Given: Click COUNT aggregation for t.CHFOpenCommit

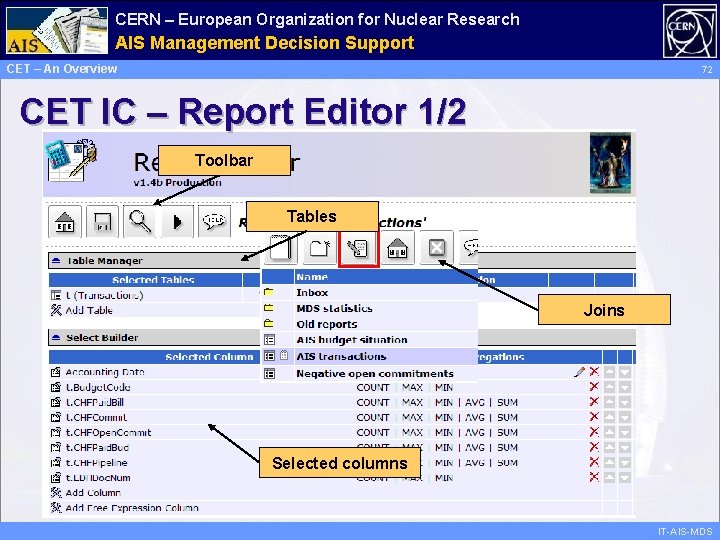Looking at the screenshot, I should point(372,433).
